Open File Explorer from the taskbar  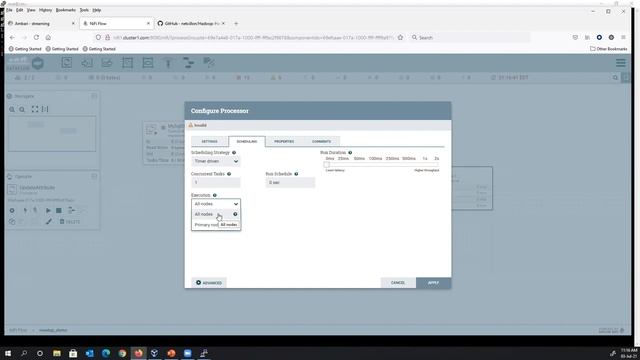click(x=57, y=353)
